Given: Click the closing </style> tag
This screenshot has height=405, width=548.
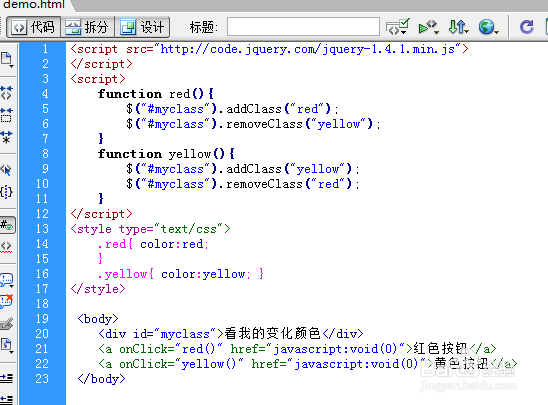Looking at the screenshot, I should [x=98, y=289].
